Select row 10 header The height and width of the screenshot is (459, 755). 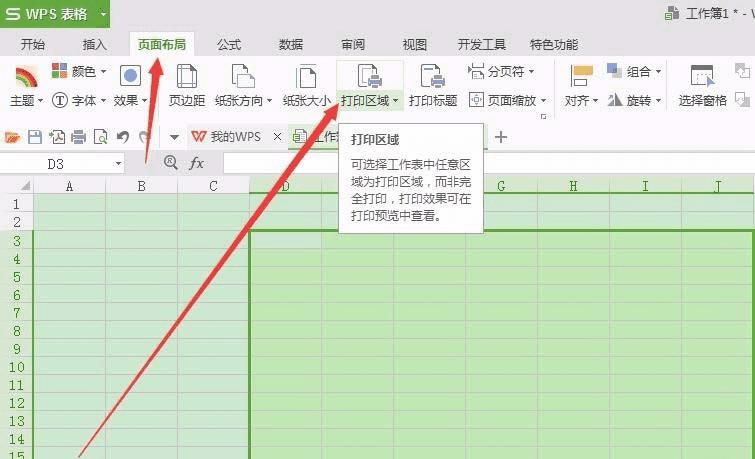click(16, 367)
